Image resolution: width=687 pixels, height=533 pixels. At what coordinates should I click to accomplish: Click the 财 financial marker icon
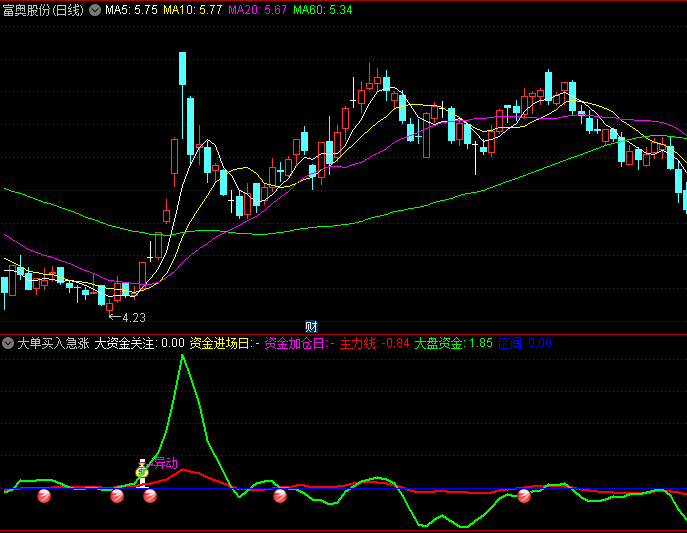coord(311,326)
